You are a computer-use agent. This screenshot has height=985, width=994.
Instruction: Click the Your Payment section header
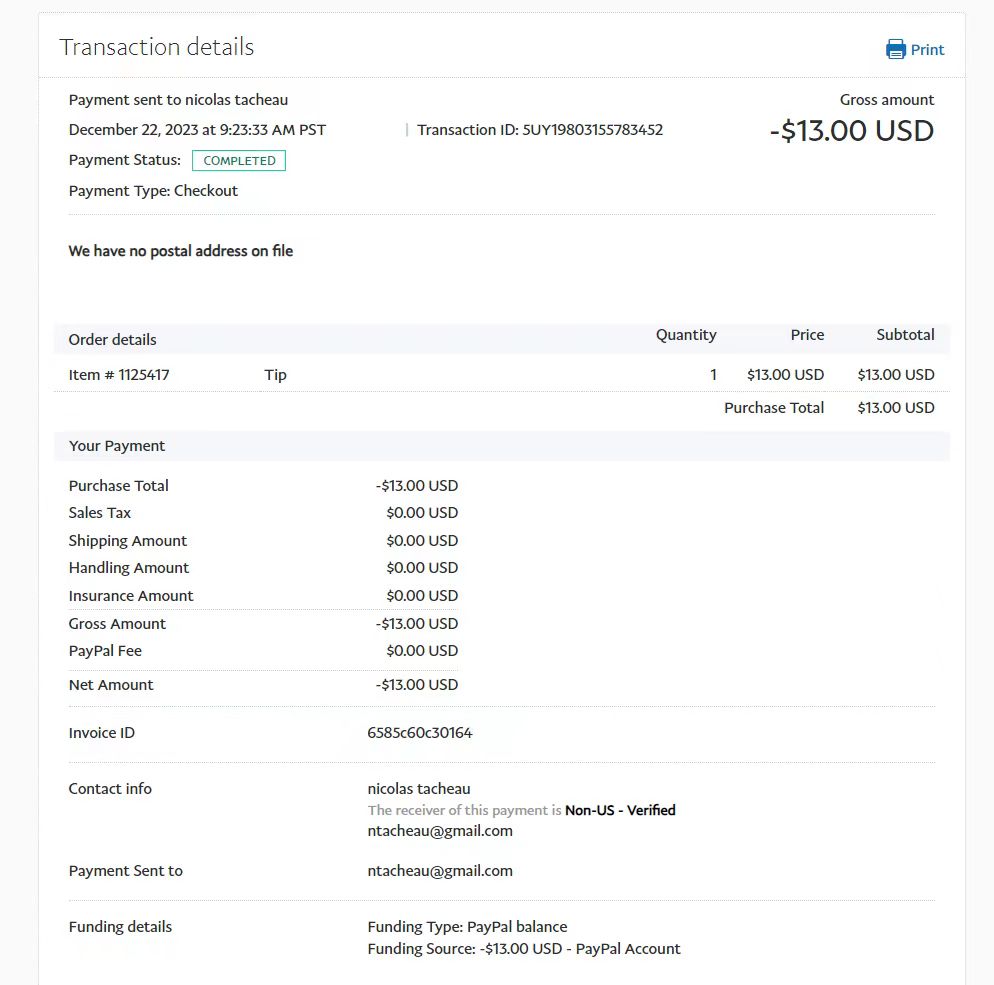pyautogui.click(x=117, y=446)
